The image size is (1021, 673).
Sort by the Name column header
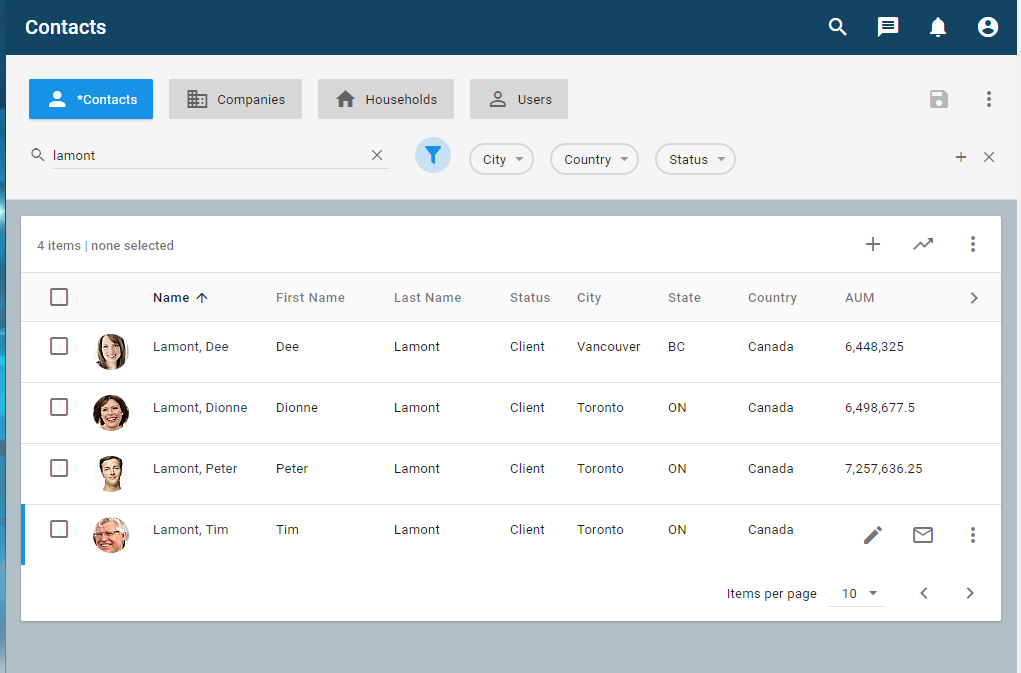(171, 297)
